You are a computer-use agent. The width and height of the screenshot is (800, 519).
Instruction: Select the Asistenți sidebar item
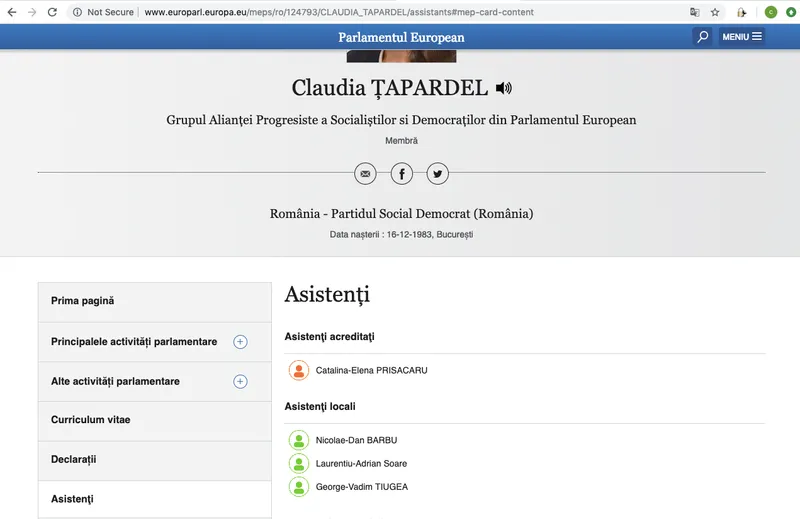[73, 499]
